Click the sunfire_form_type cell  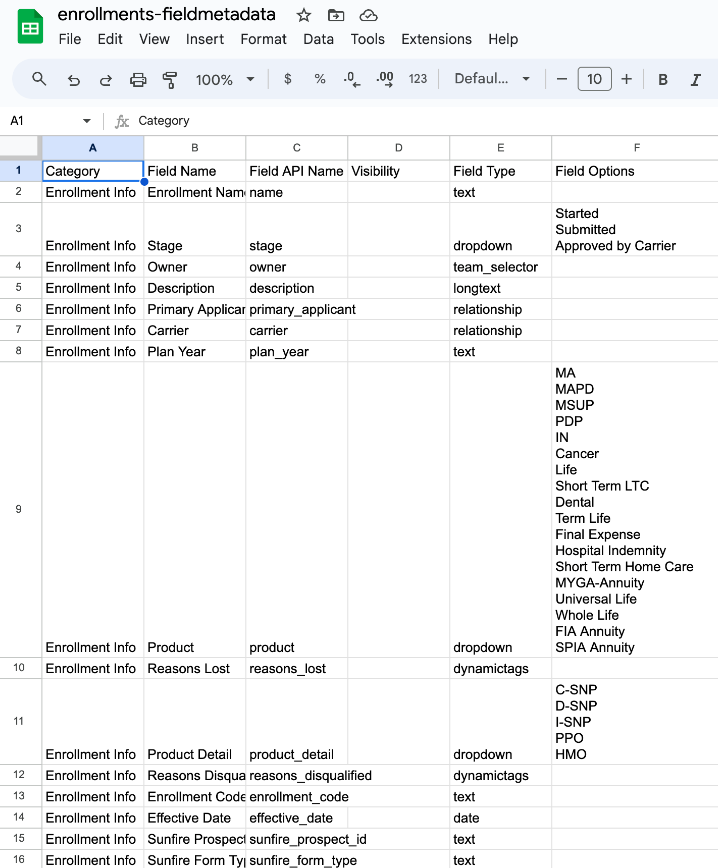click(297, 860)
